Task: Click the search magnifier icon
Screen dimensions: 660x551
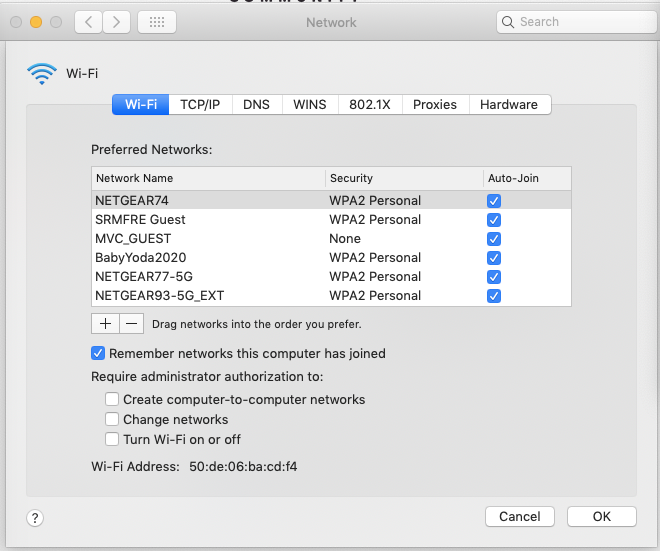Action: click(x=510, y=22)
